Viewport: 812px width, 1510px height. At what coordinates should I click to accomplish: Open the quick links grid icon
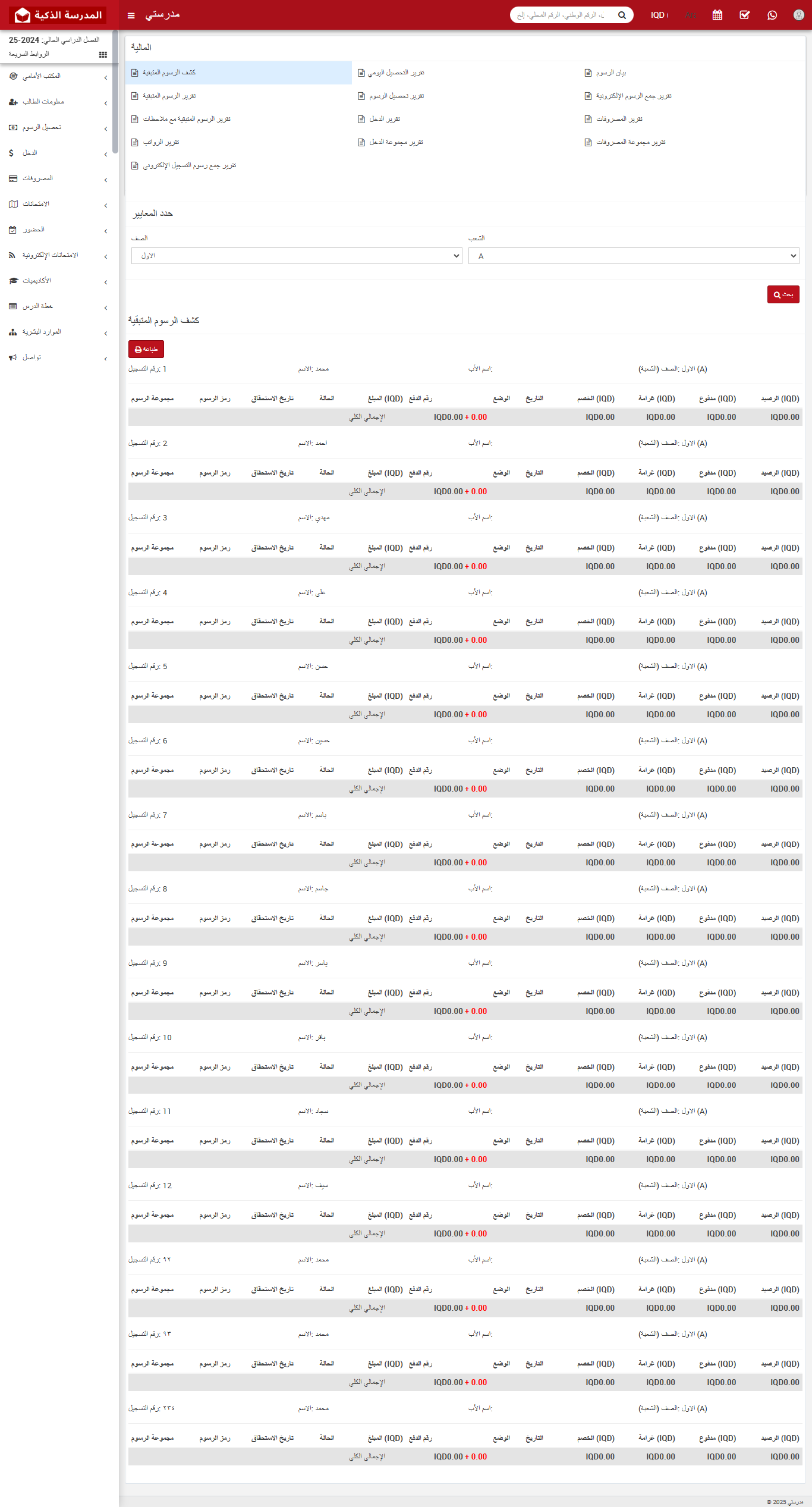coord(103,55)
